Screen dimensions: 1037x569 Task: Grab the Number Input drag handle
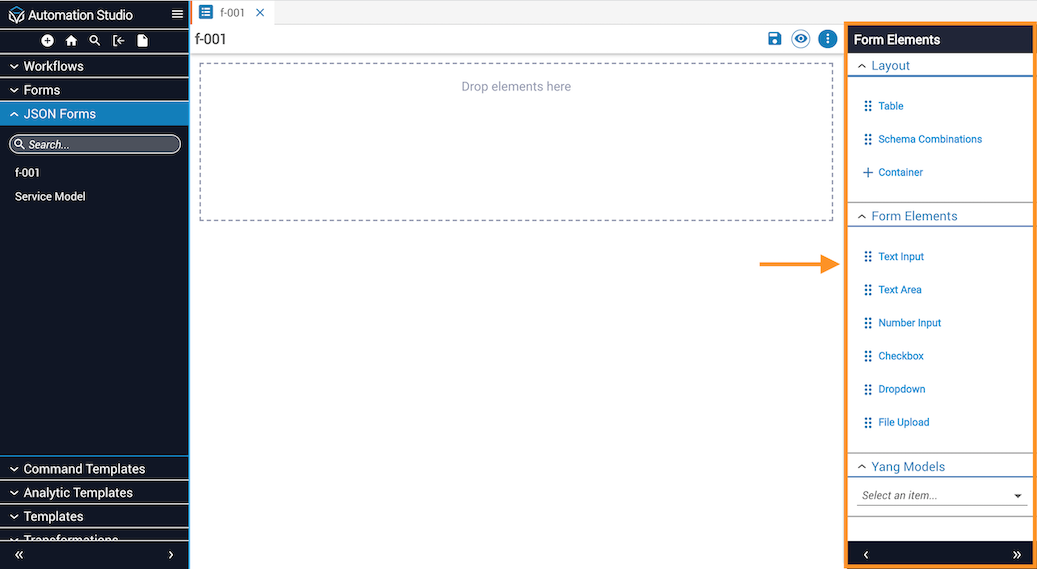[868, 323]
